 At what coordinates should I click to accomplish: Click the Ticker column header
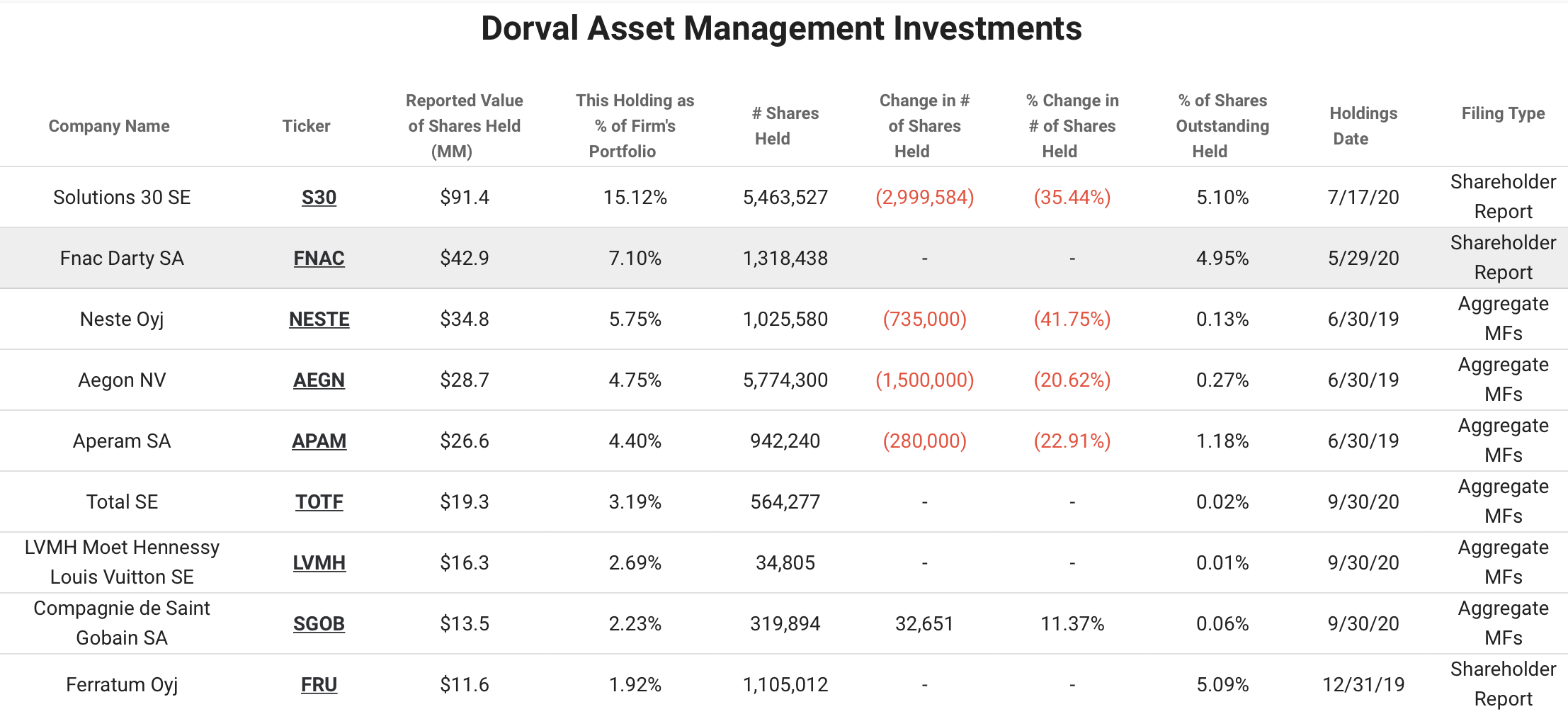306,126
